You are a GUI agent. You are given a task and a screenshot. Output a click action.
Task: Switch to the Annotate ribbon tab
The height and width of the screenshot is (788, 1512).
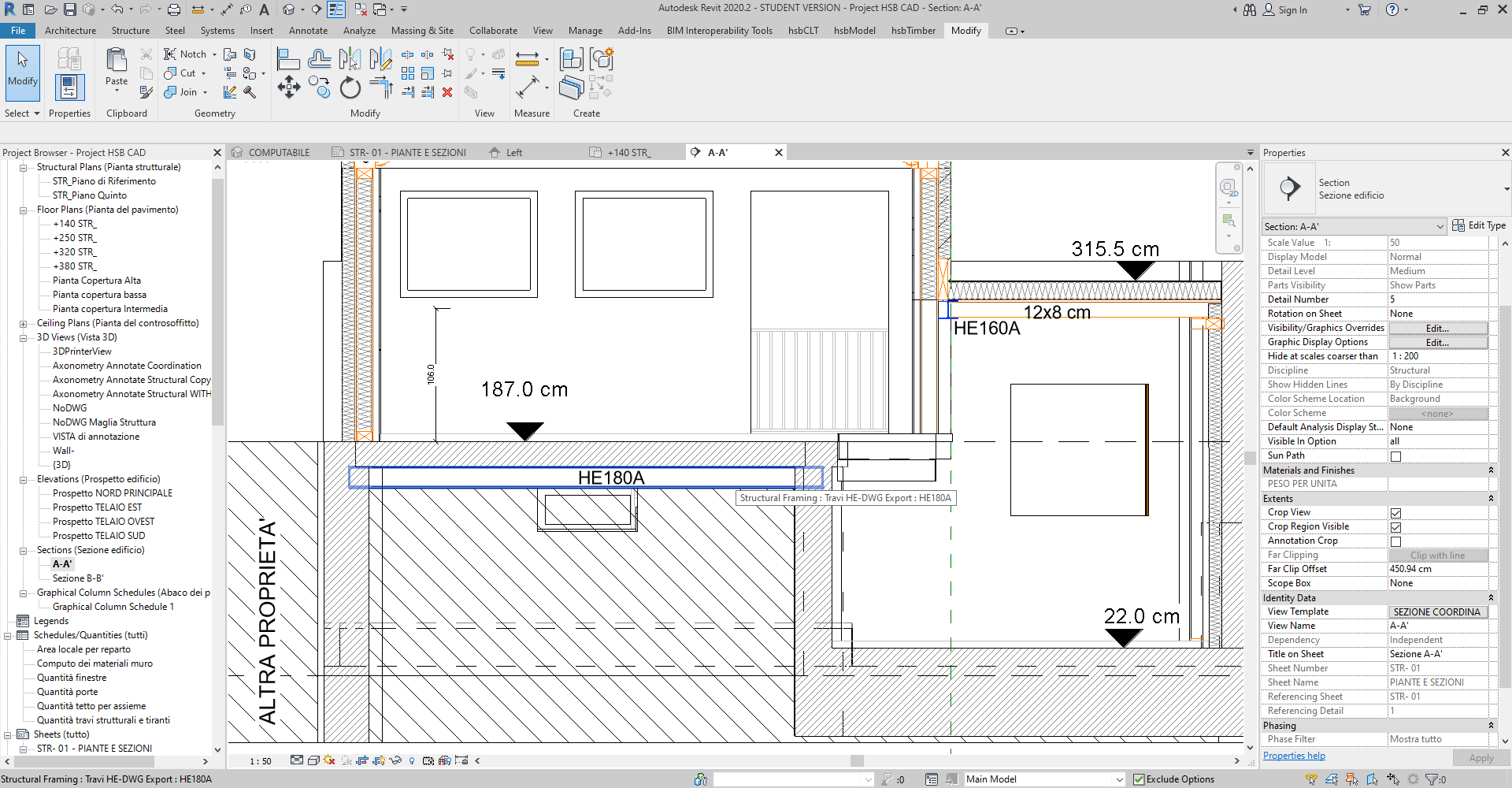(308, 31)
